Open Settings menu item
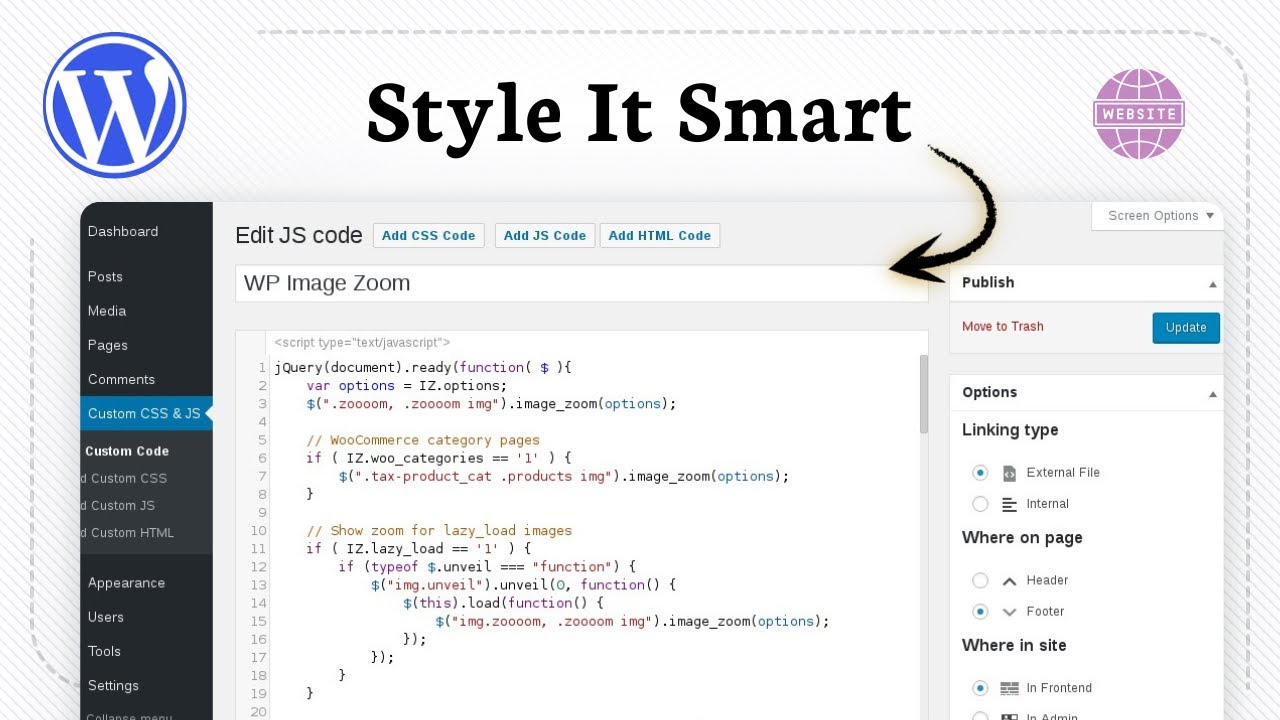1280x720 pixels. 113,685
